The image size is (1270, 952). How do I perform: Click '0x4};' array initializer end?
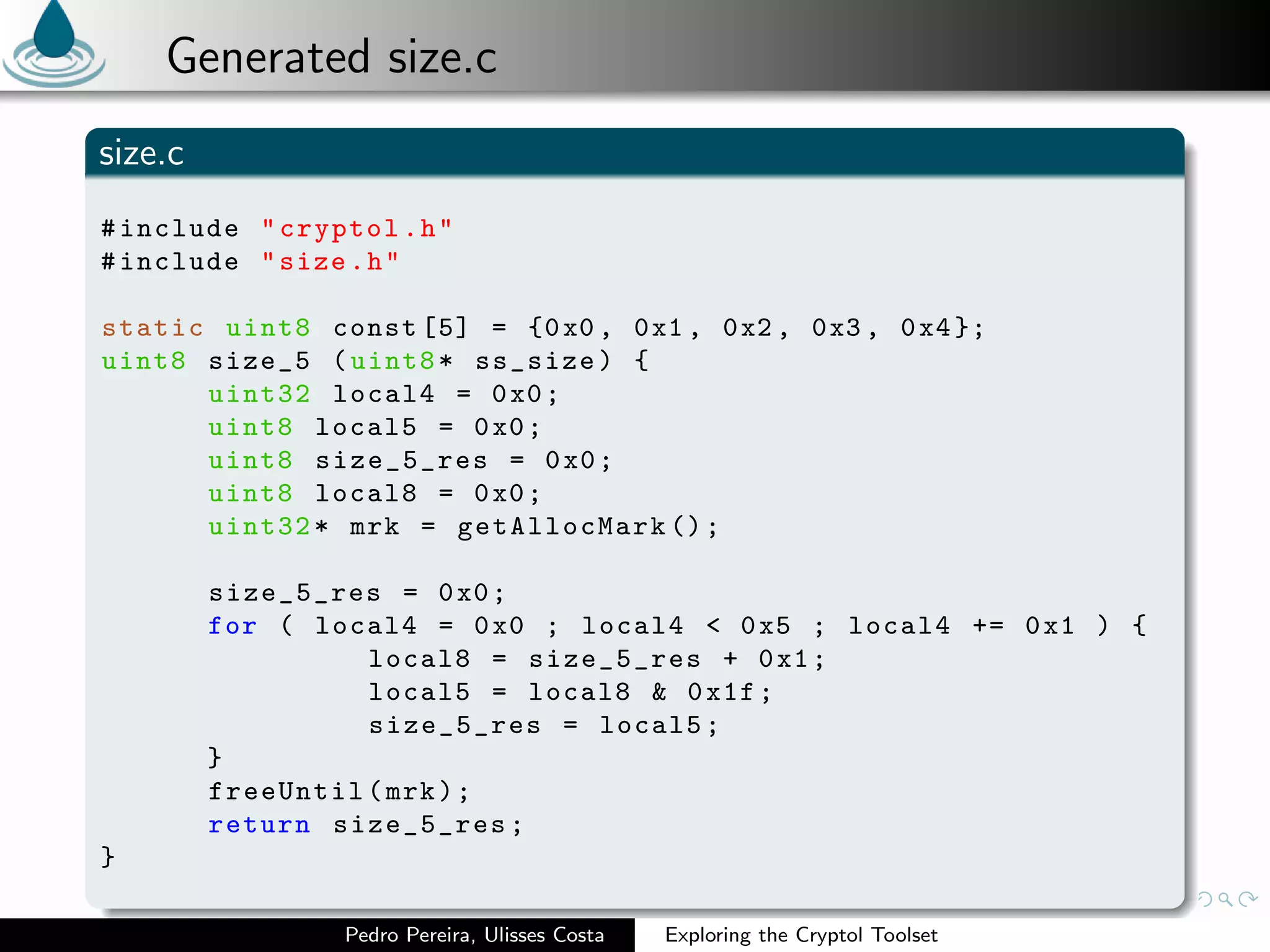click(942, 327)
